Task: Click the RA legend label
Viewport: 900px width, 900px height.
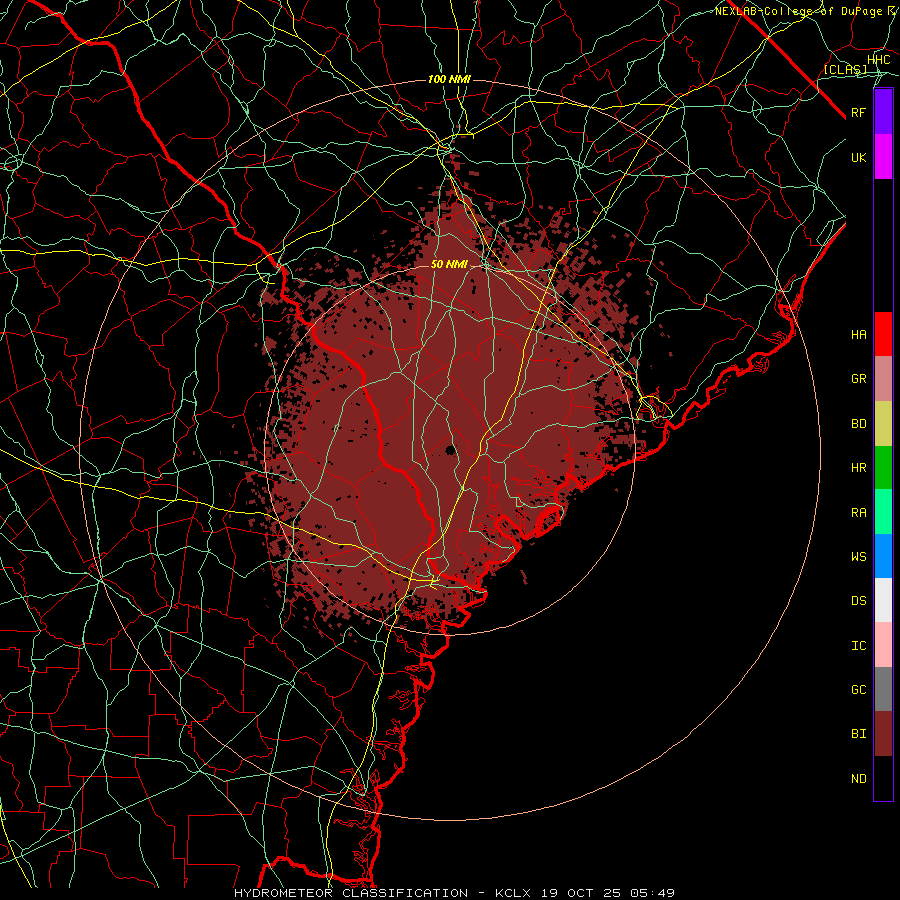Action: (x=859, y=513)
